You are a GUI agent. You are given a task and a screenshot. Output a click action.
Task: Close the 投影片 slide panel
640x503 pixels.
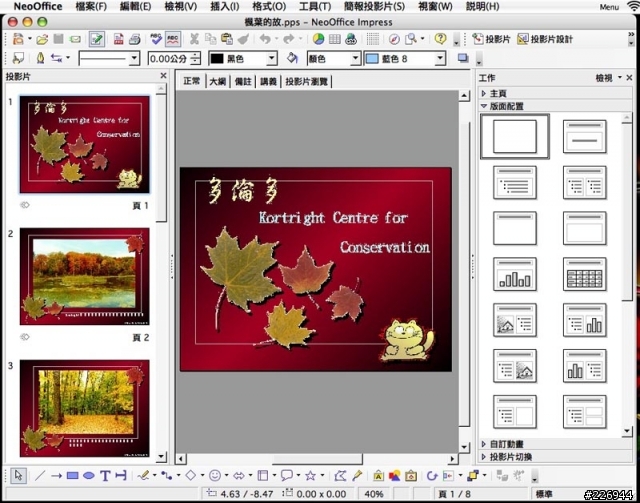[163, 76]
